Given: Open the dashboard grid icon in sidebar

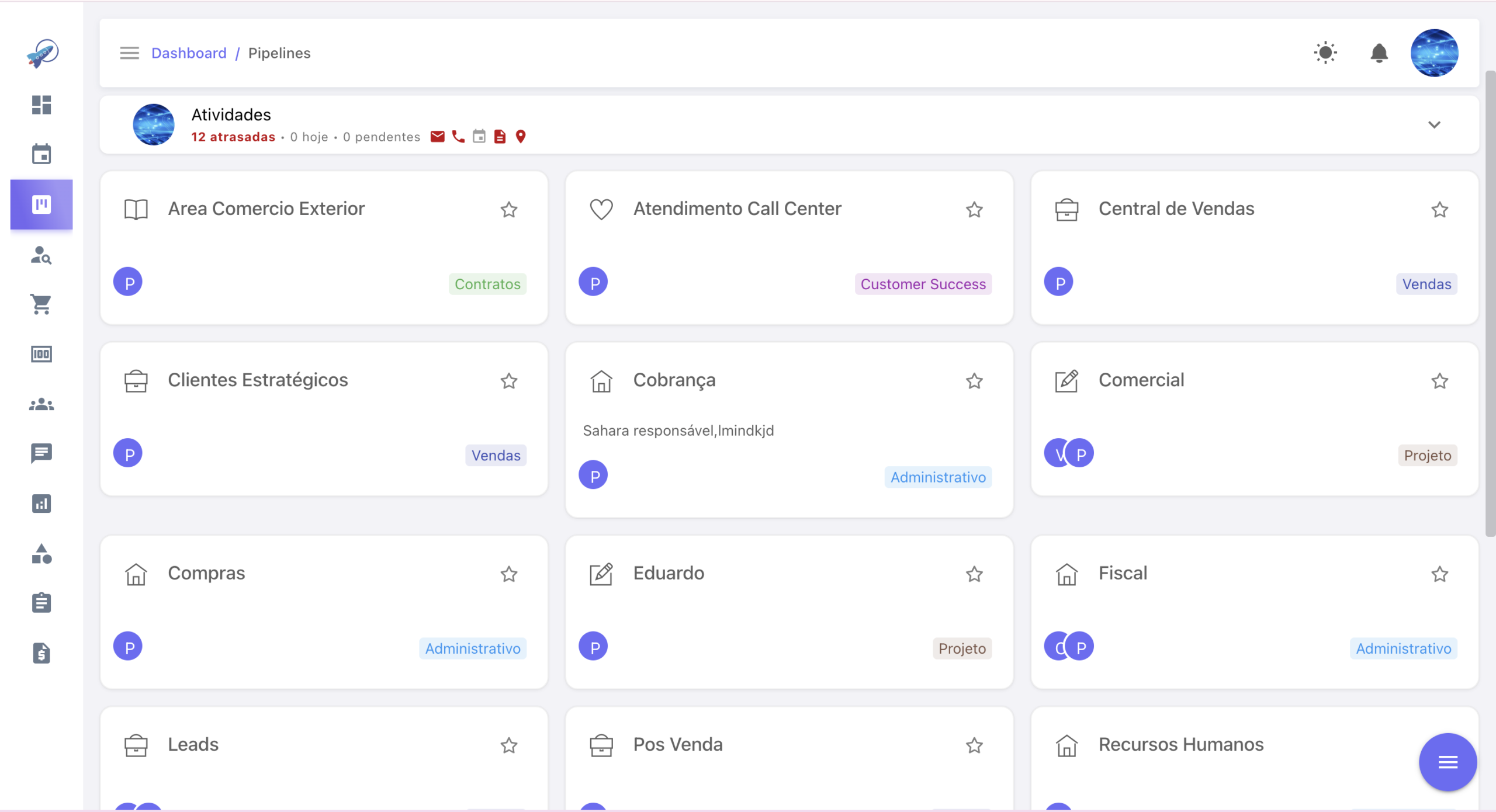Looking at the screenshot, I should pos(41,105).
